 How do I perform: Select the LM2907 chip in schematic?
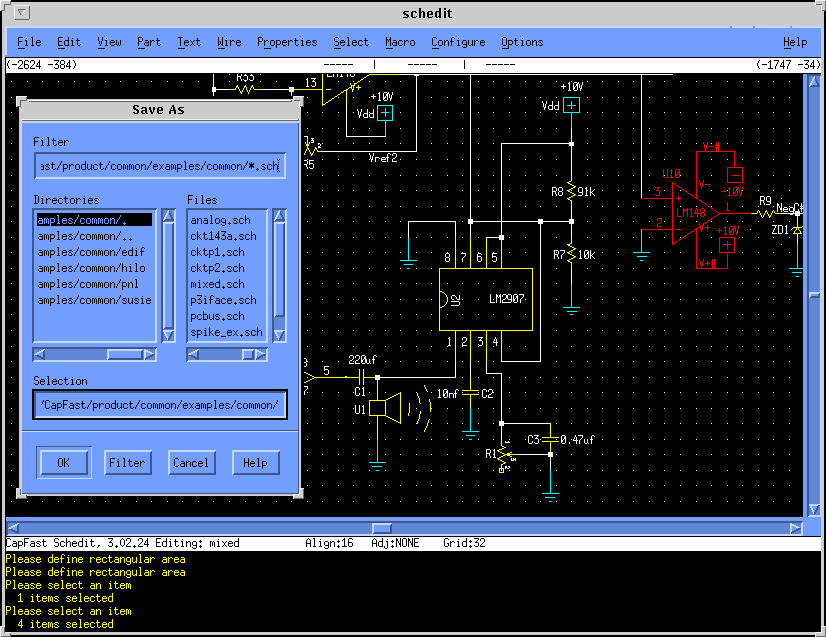(x=486, y=299)
